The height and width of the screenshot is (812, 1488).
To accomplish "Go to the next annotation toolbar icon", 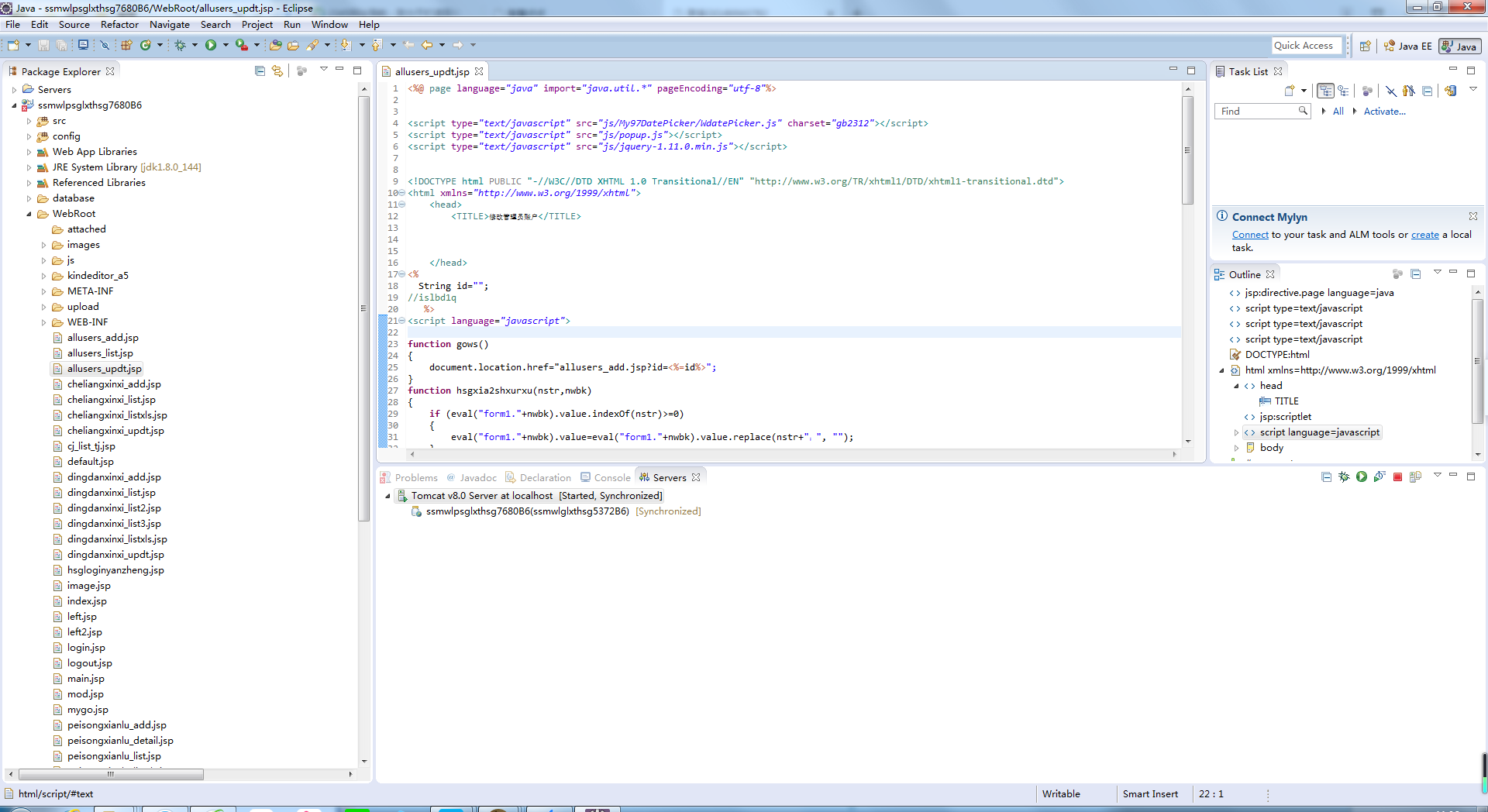I will (x=346, y=45).
